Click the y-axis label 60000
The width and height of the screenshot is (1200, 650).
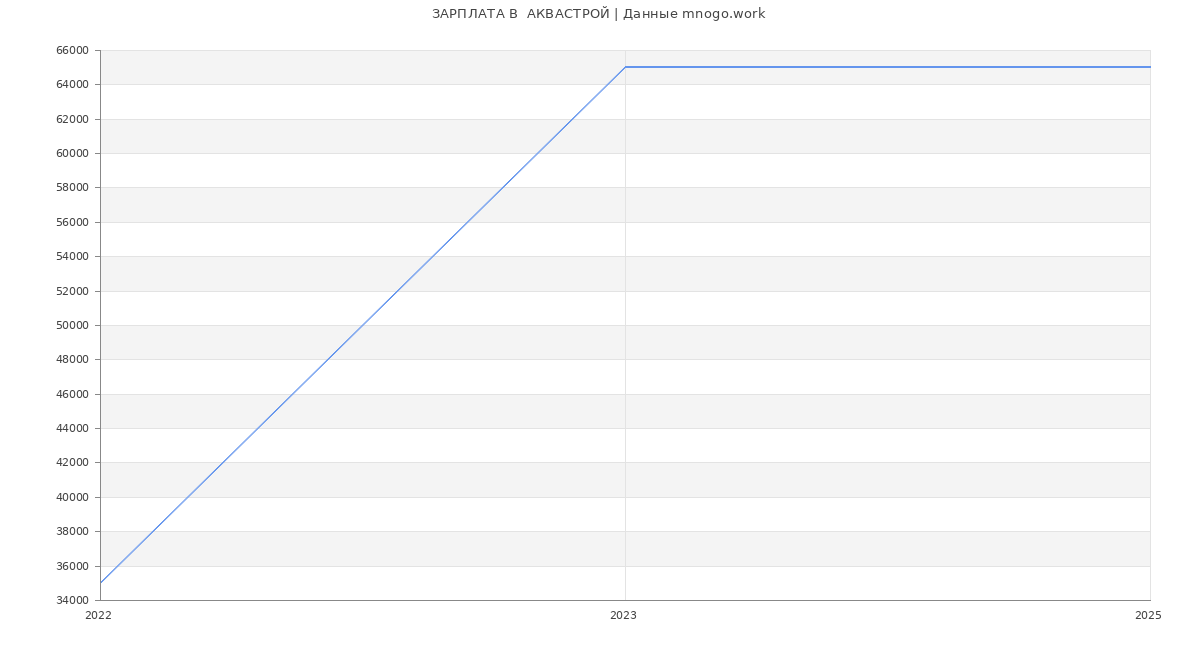(72, 153)
